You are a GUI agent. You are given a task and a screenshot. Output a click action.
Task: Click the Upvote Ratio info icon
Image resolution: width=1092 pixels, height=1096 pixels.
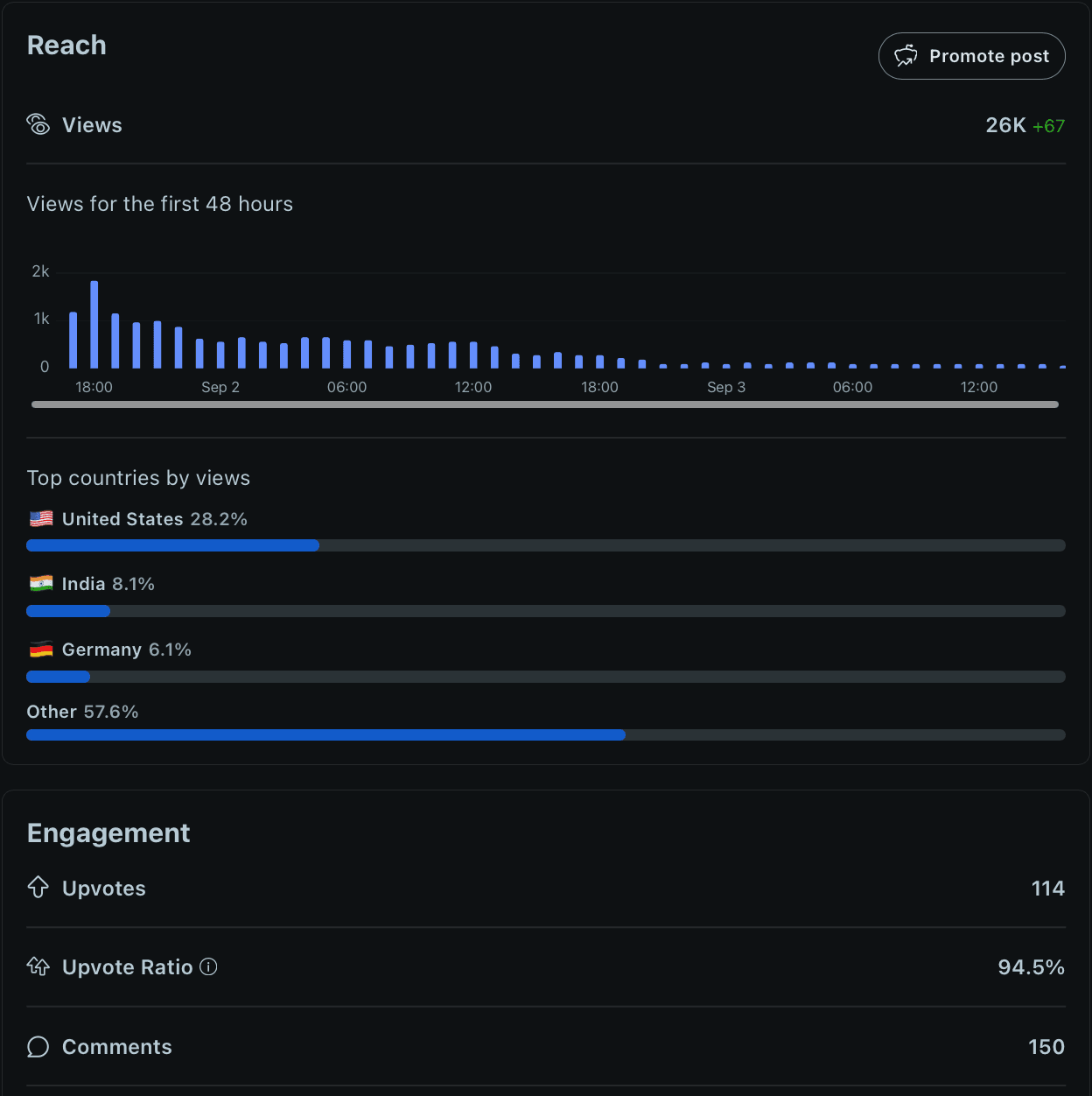(x=208, y=966)
